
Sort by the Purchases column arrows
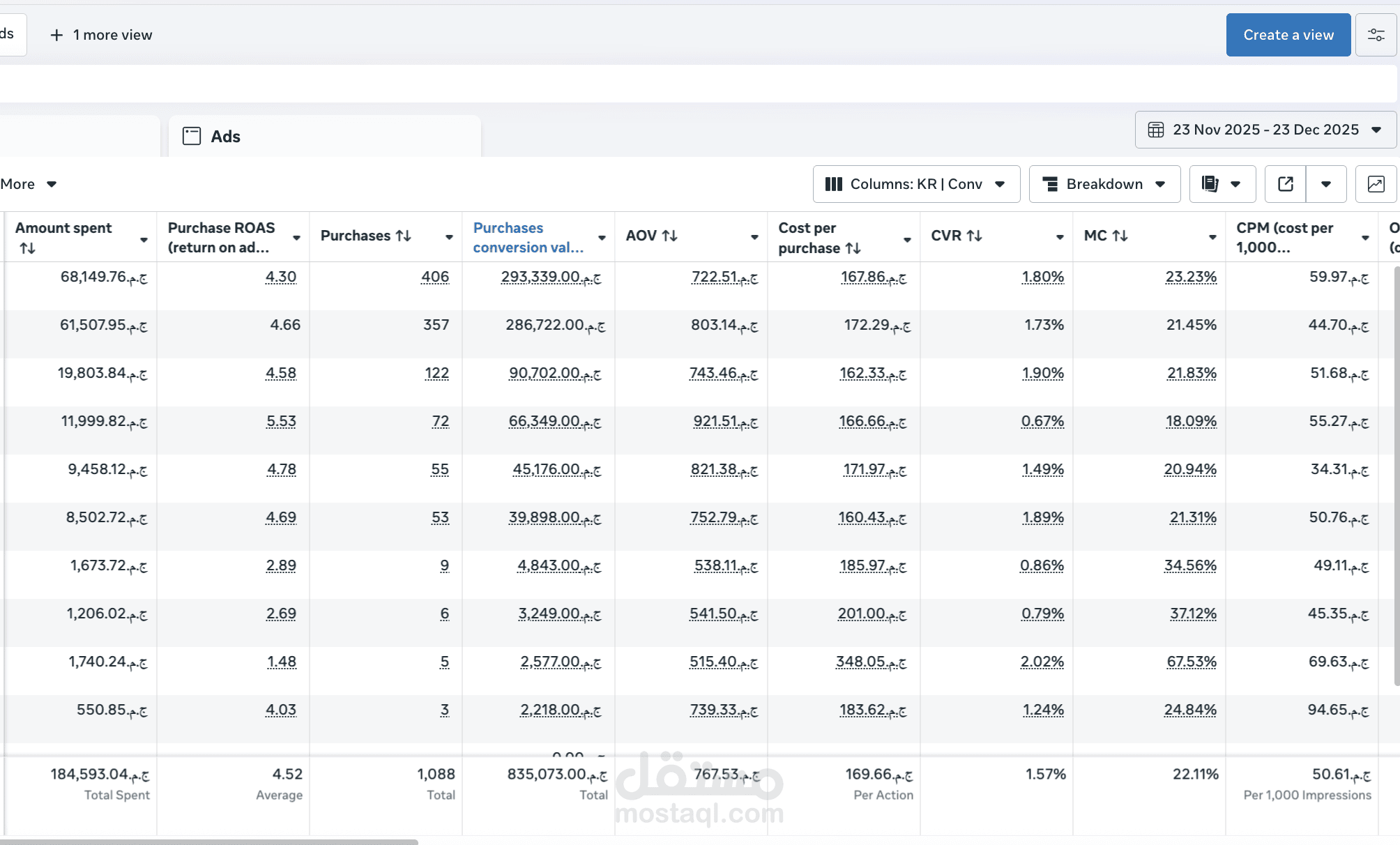(403, 236)
